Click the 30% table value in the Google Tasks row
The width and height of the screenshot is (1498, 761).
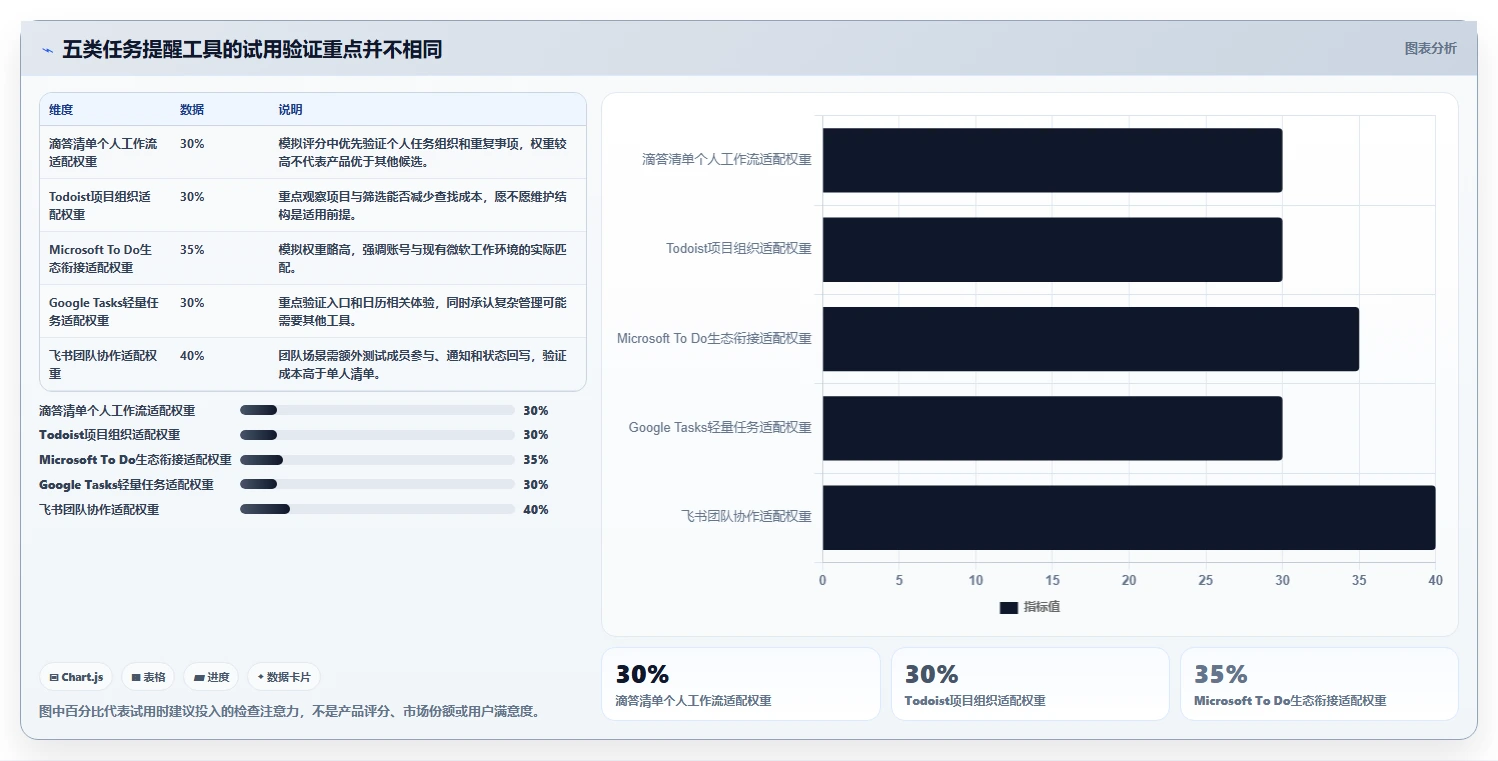coord(192,303)
